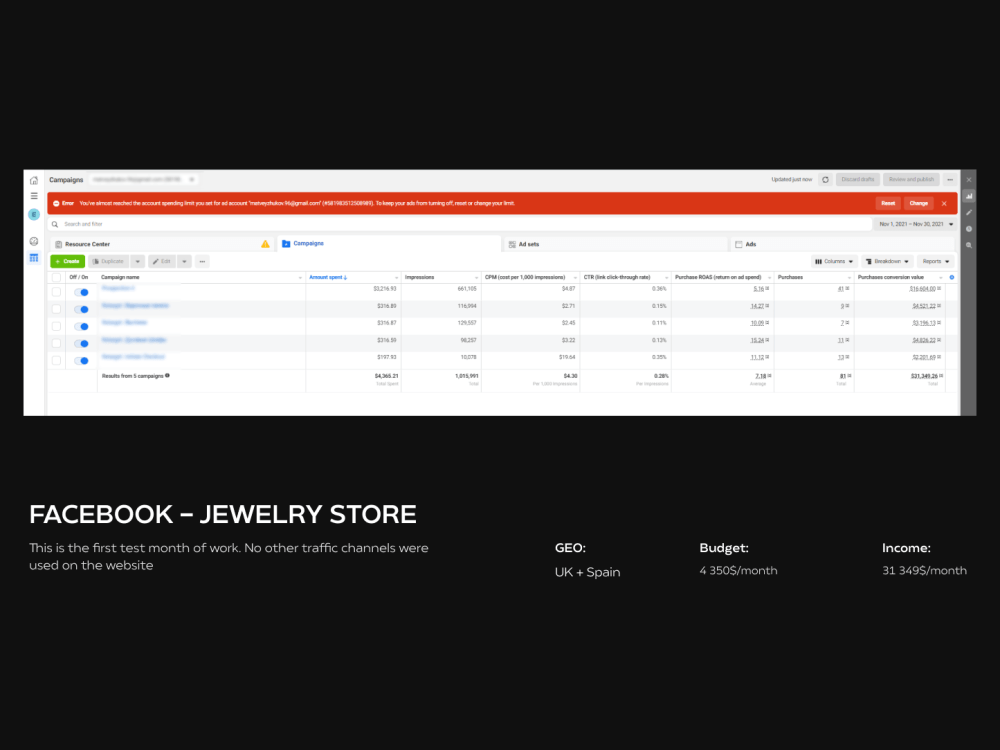Open Campaign name column header menu arrow
Screen dimensions: 1000x750
[x=300, y=278]
